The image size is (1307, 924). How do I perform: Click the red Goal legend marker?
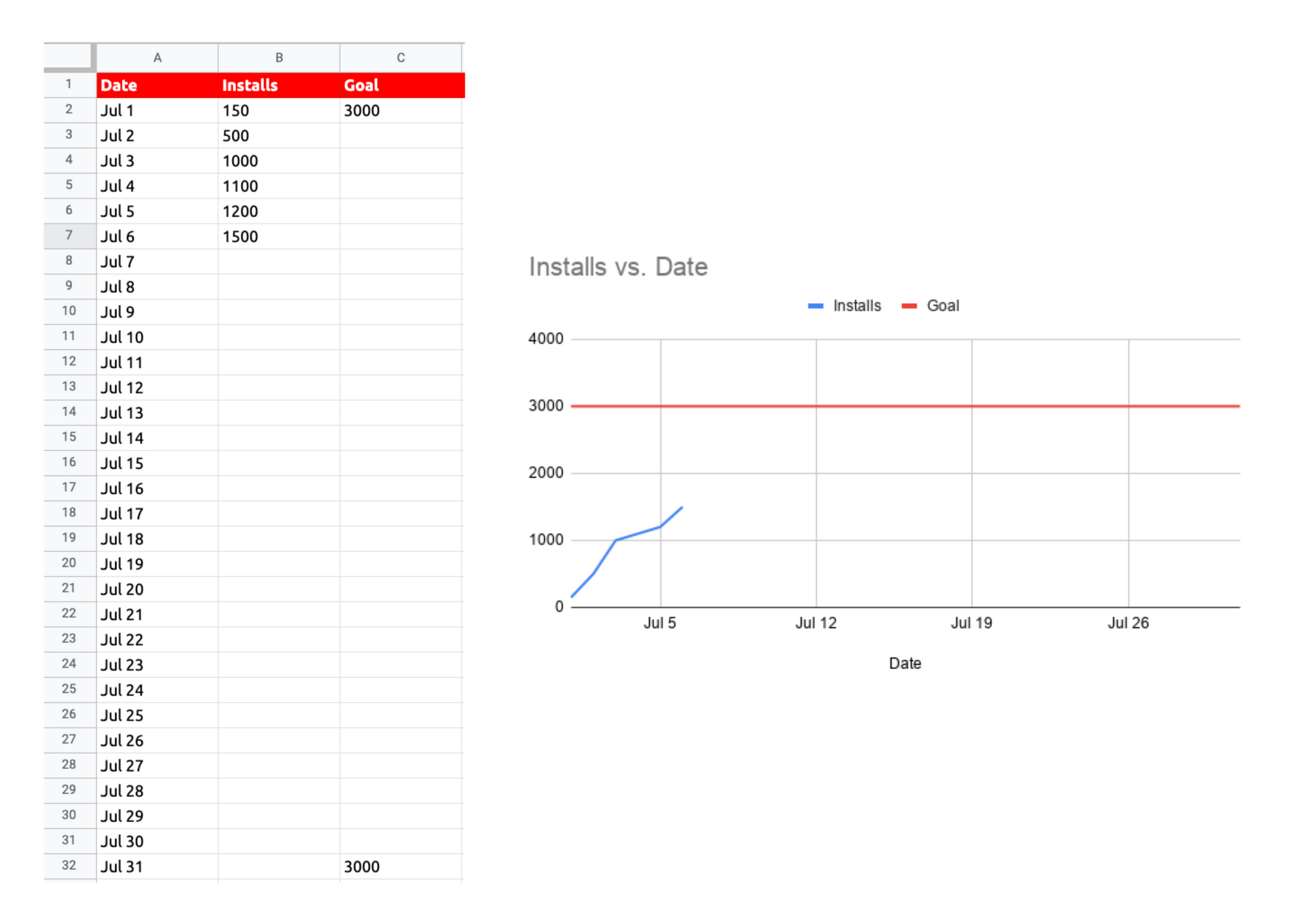[x=909, y=306]
